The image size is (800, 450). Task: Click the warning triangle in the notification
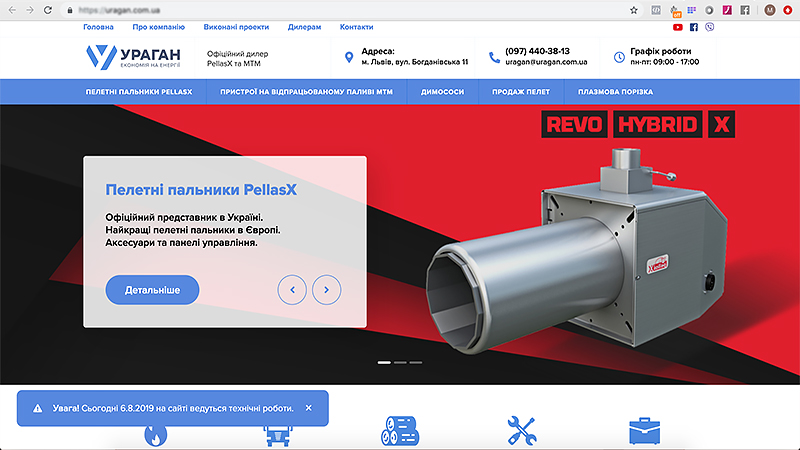pyautogui.click(x=37, y=408)
